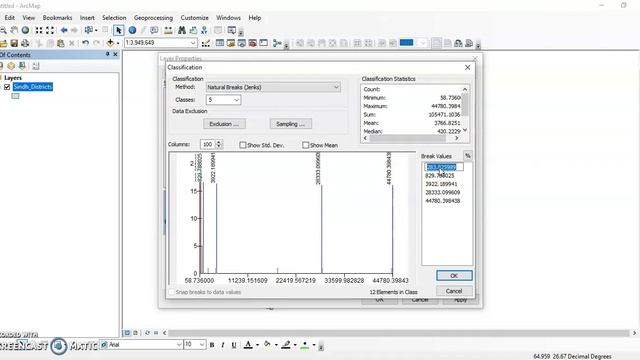Open the Selection menu
Screen dimensions: 640x360
(x=114, y=18)
